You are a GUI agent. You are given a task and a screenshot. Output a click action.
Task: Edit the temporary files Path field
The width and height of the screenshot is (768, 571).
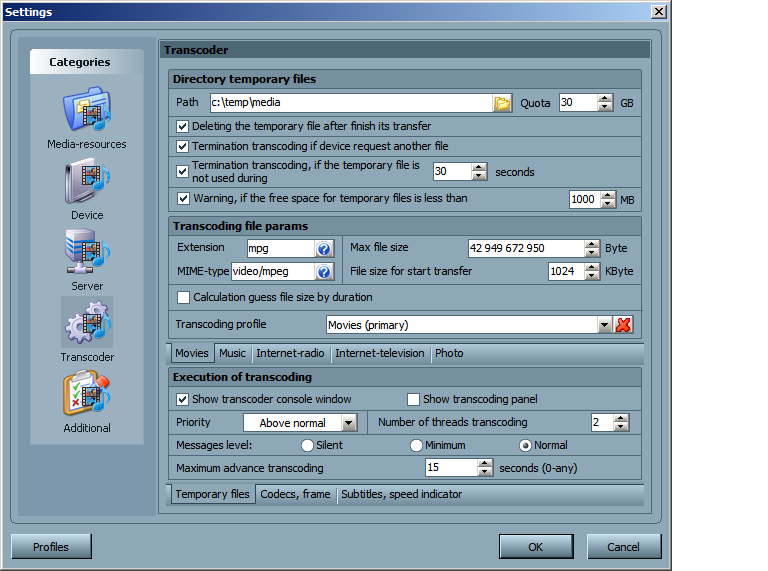[x=351, y=103]
